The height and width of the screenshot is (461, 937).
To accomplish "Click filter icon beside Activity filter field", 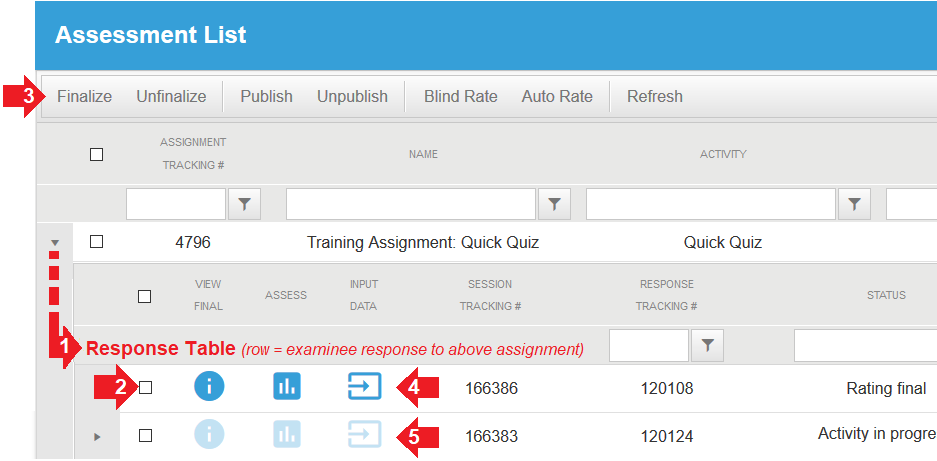I will click(x=855, y=204).
